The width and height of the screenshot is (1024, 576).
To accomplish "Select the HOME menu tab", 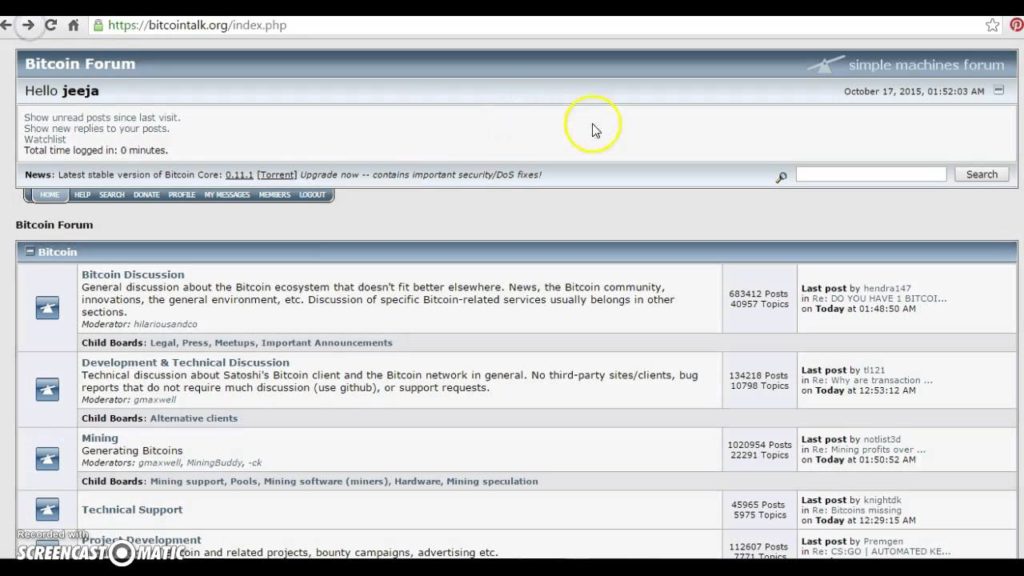I will (50, 195).
